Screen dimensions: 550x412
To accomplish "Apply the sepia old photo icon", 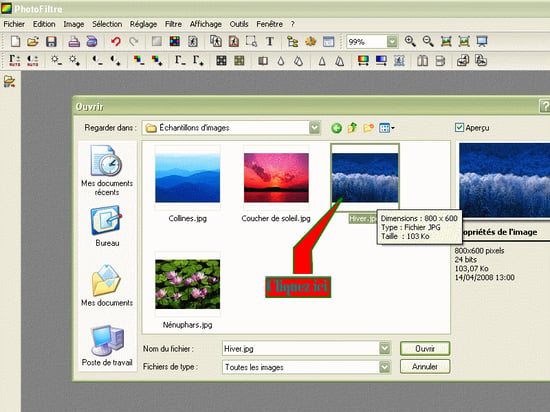I will tap(239, 61).
